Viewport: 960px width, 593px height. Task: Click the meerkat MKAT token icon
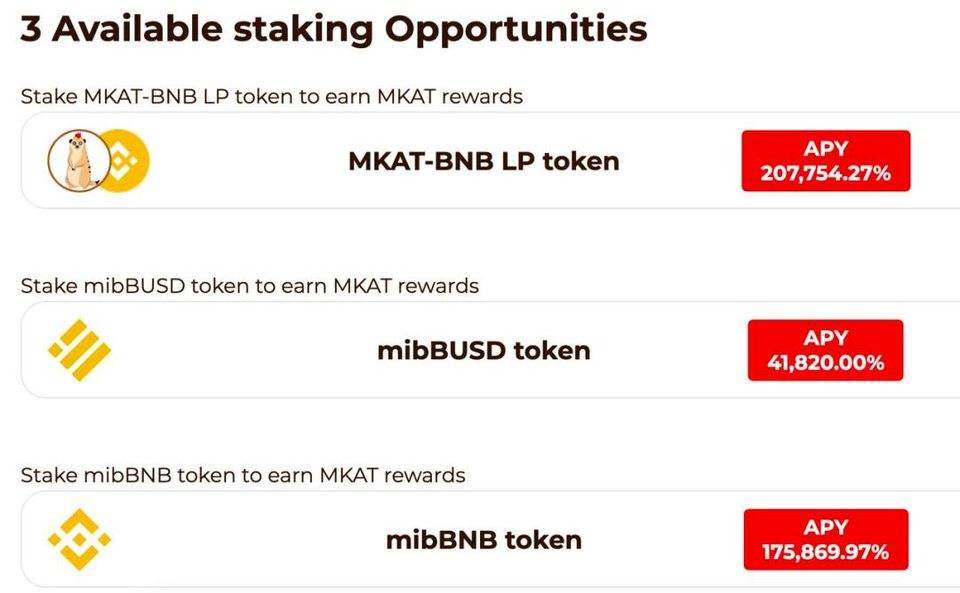point(79,161)
